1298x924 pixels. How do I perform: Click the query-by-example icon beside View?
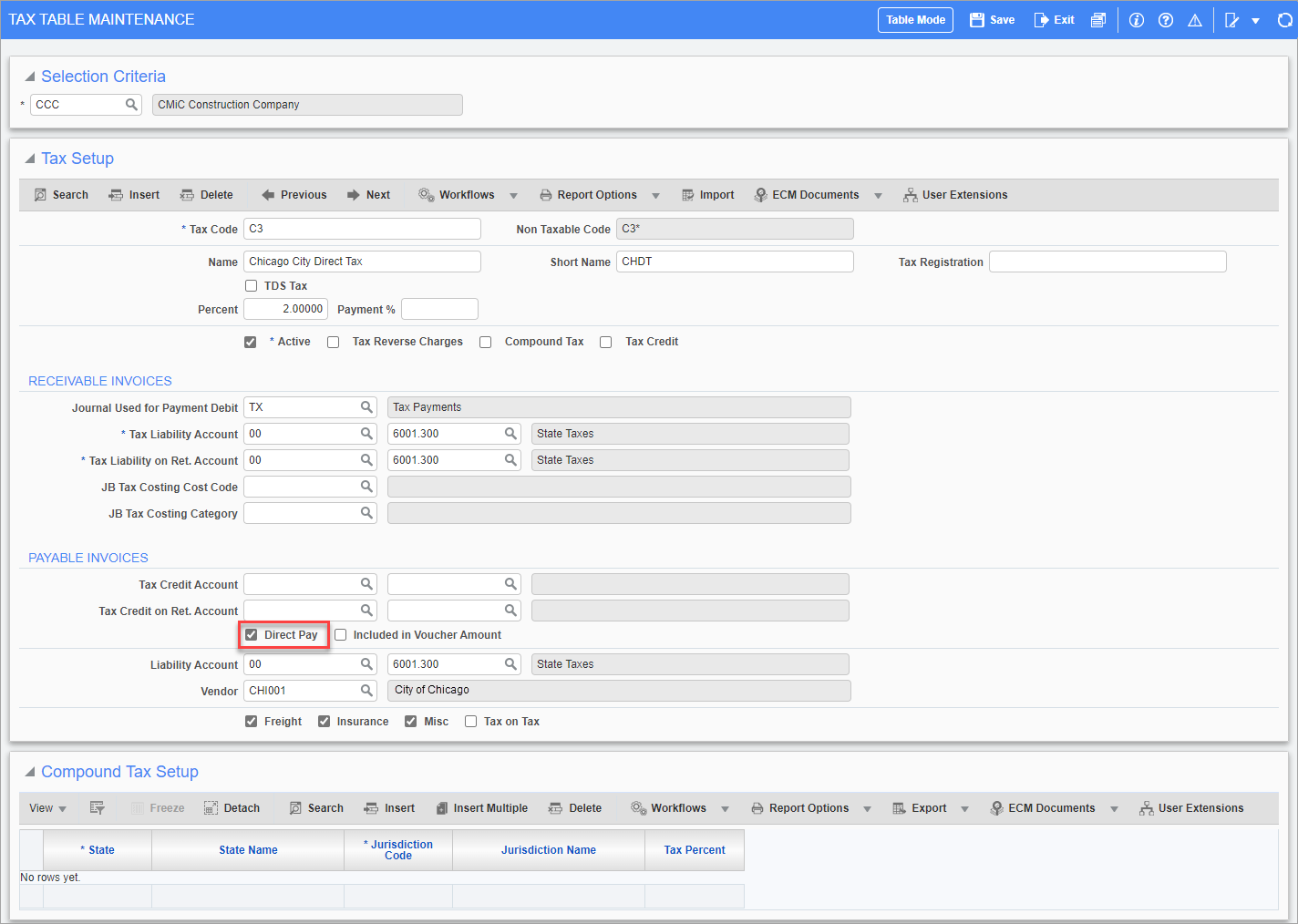pos(98,808)
